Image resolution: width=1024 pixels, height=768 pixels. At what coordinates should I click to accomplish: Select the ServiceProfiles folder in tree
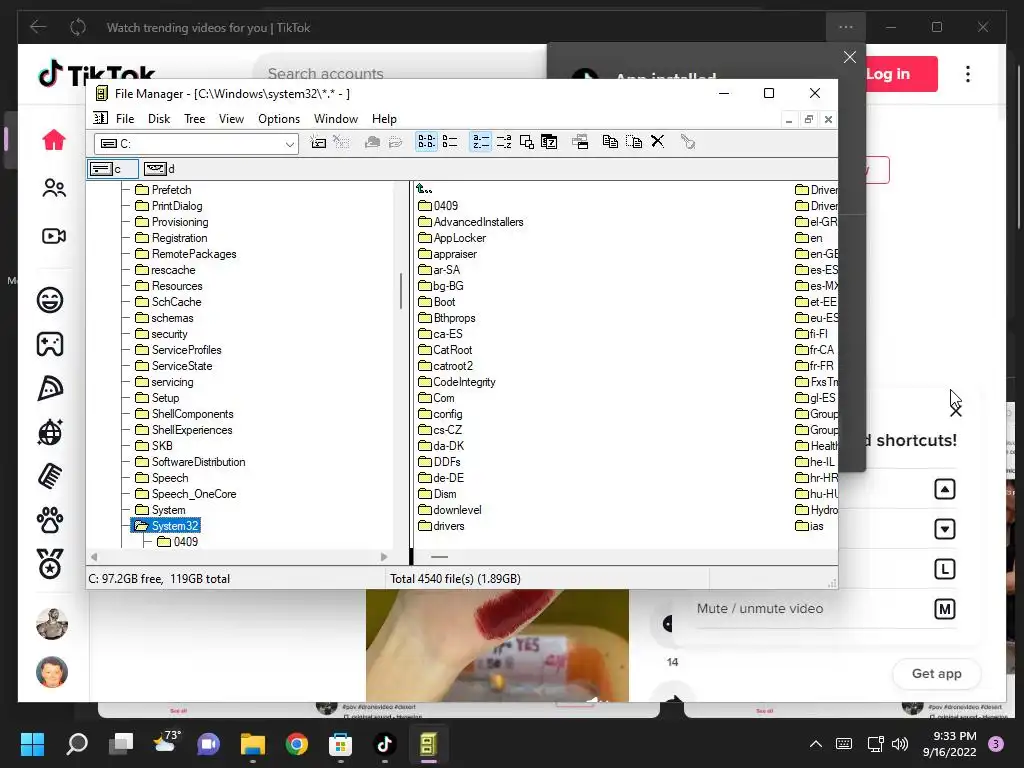pyautogui.click(x=178, y=350)
